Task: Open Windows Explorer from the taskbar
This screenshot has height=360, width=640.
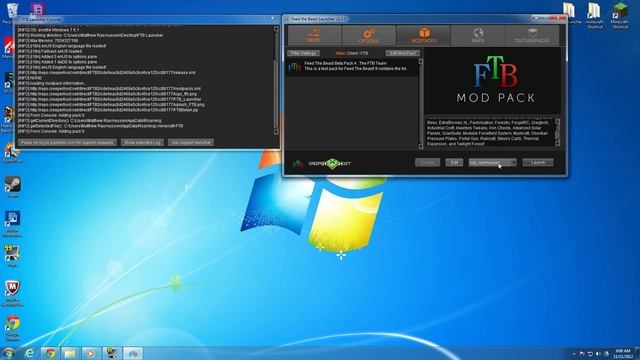Action: pos(70,353)
